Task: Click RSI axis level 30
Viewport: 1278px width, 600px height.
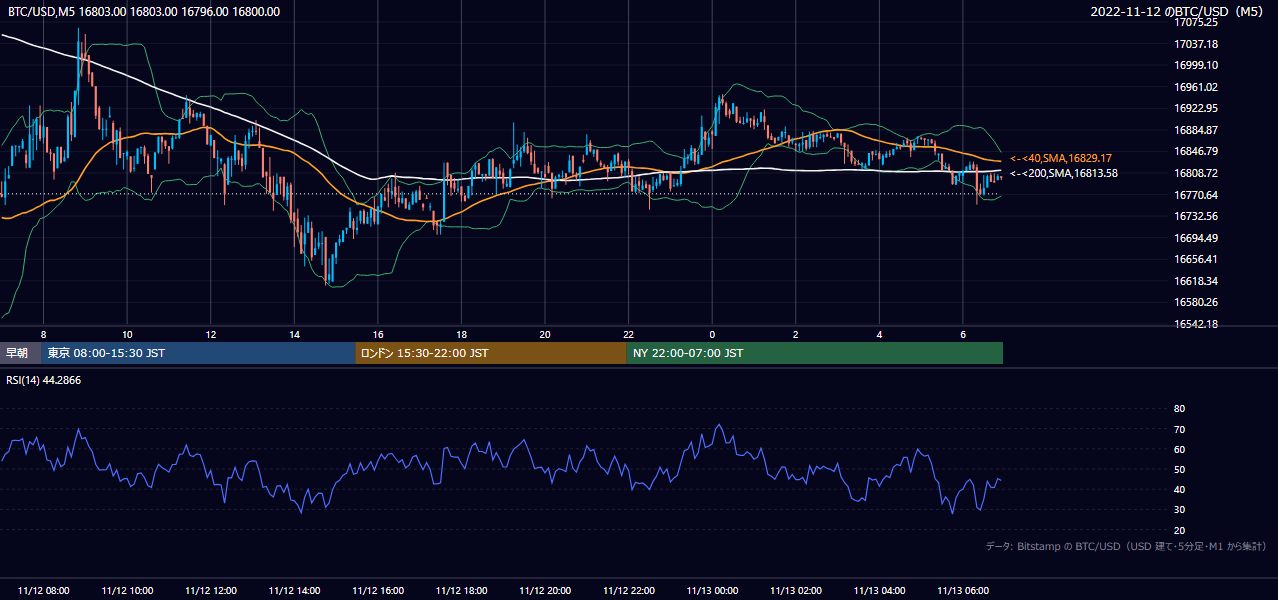Action: point(1179,510)
